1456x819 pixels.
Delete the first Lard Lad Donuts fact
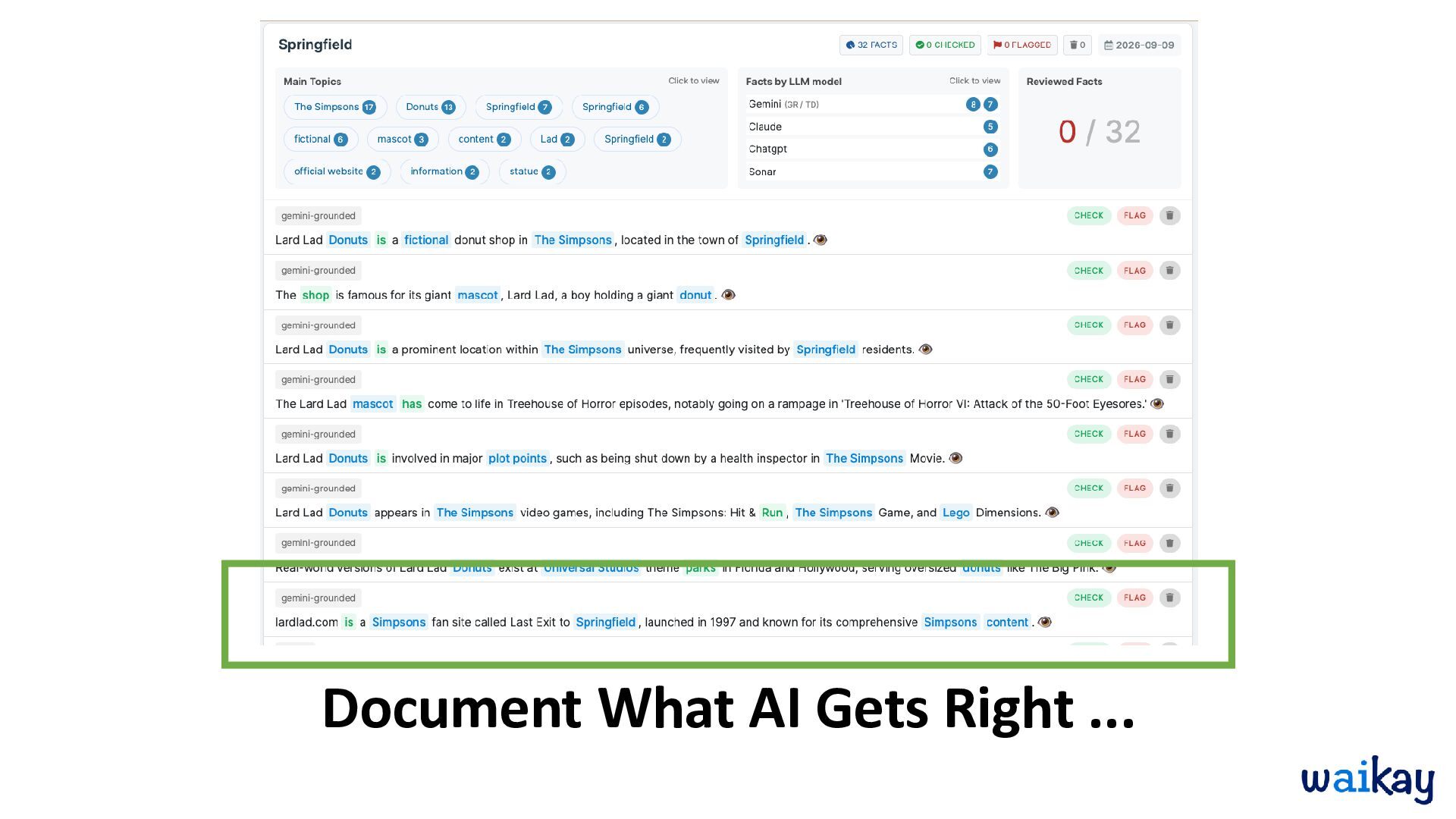pyautogui.click(x=1169, y=215)
